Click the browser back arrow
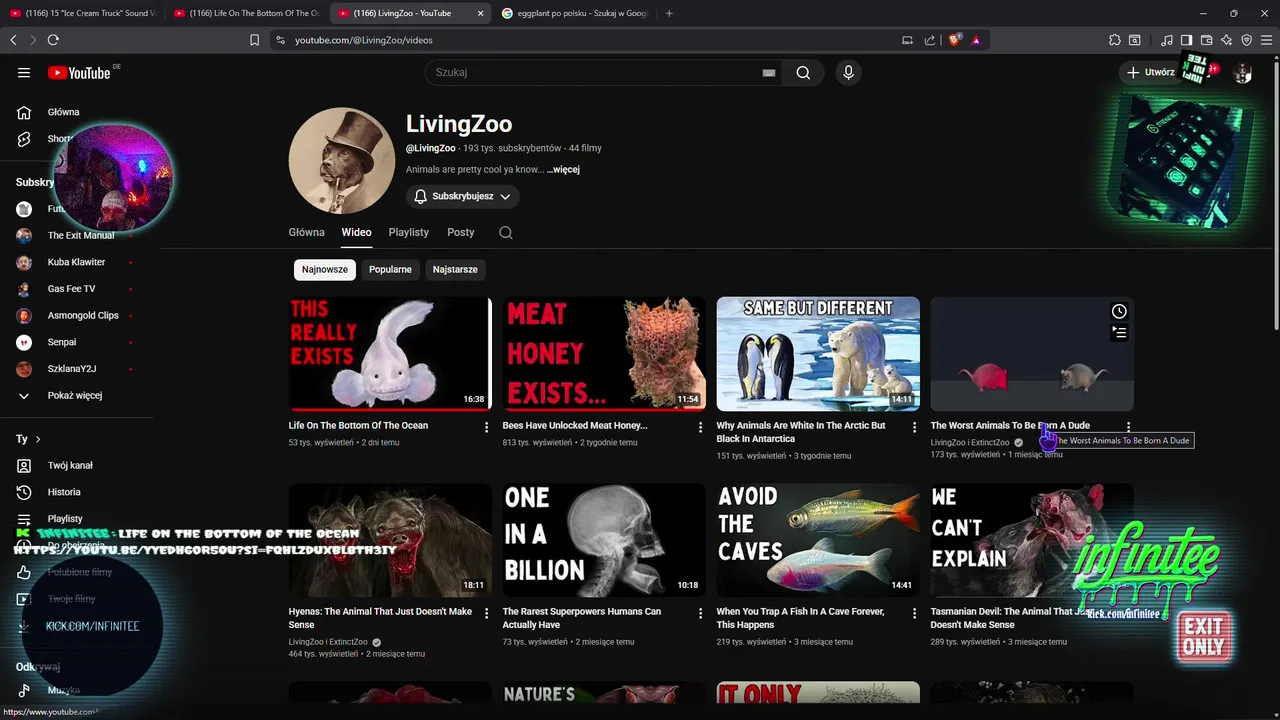Screen dimensions: 1280x720 [13, 40]
